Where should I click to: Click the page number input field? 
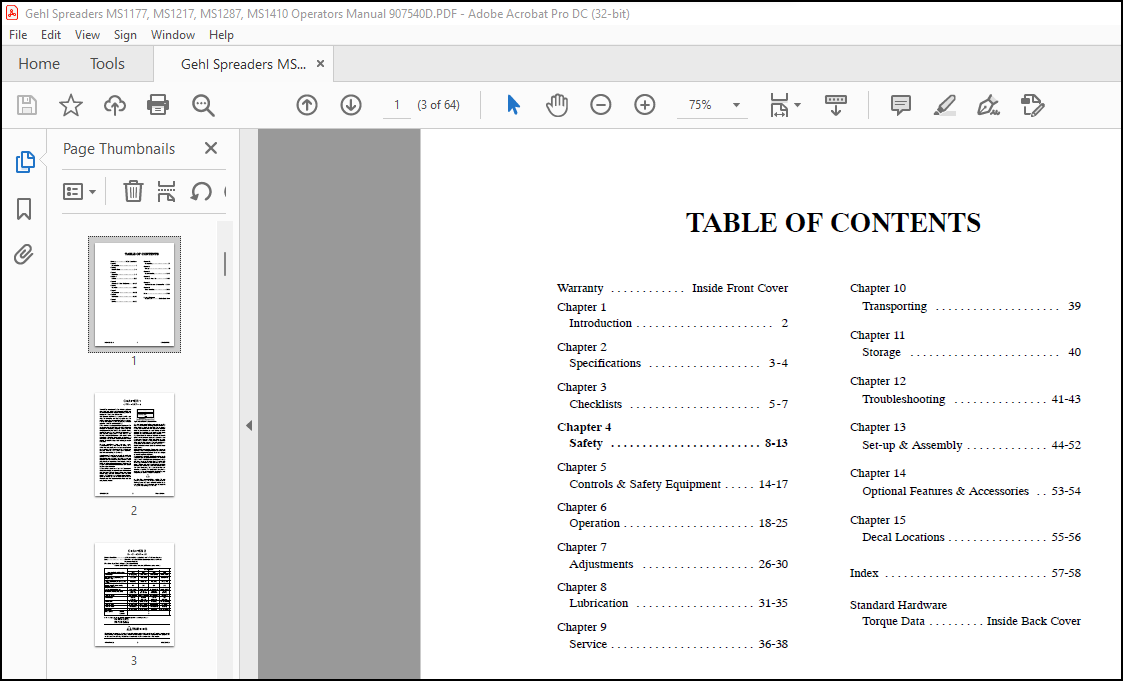[396, 105]
